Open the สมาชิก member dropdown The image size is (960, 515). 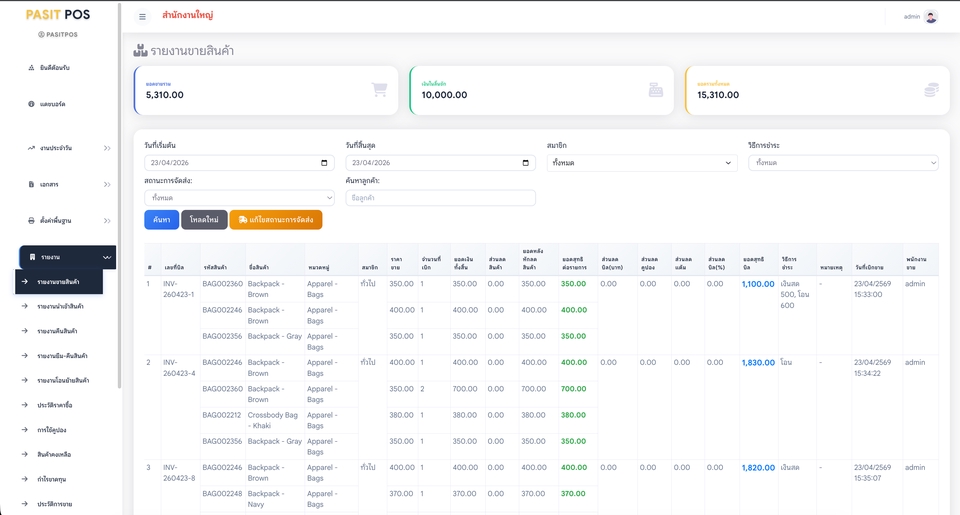coord(642,163)
